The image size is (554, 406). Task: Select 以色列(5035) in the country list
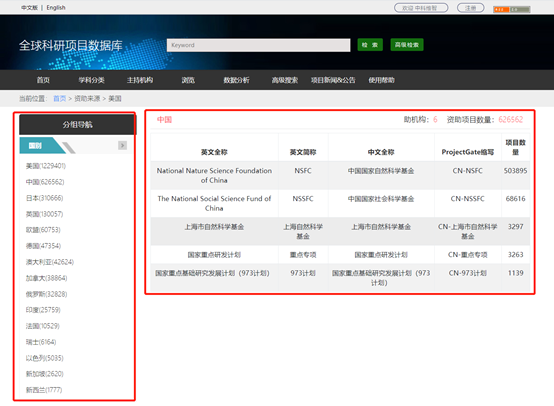pyautogui.click(x=45, y=358)
